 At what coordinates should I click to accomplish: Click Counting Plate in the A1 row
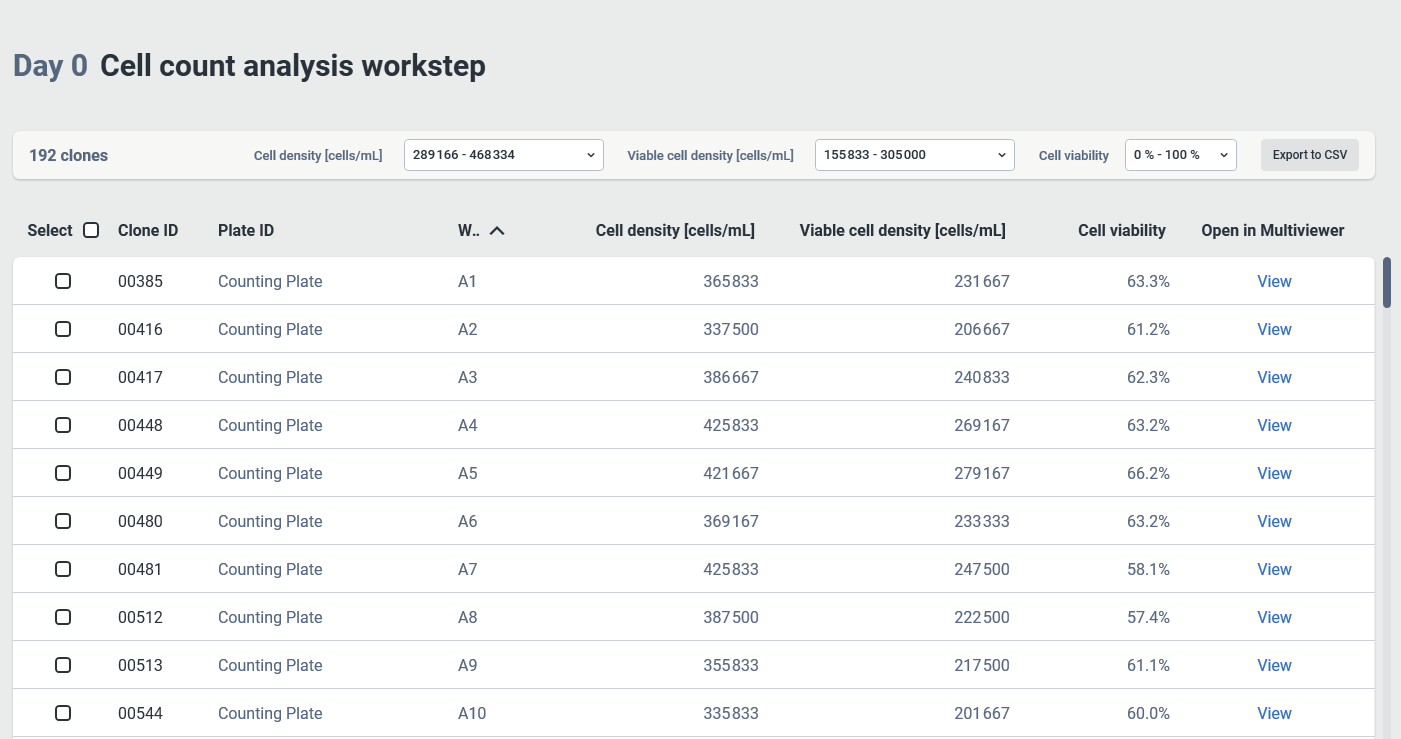(x=270, y=281)
